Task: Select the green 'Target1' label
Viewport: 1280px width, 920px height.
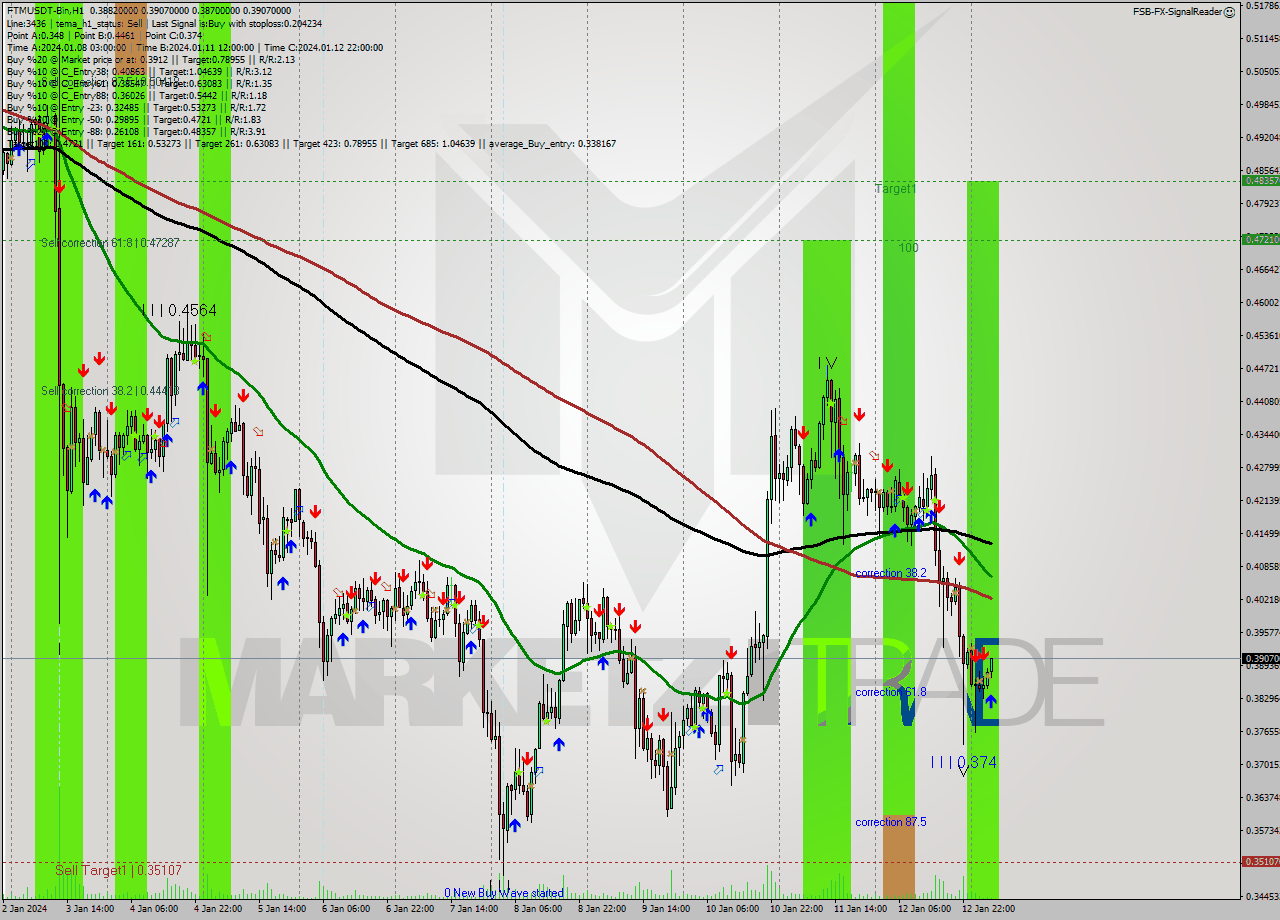Action: click(895, 189)
